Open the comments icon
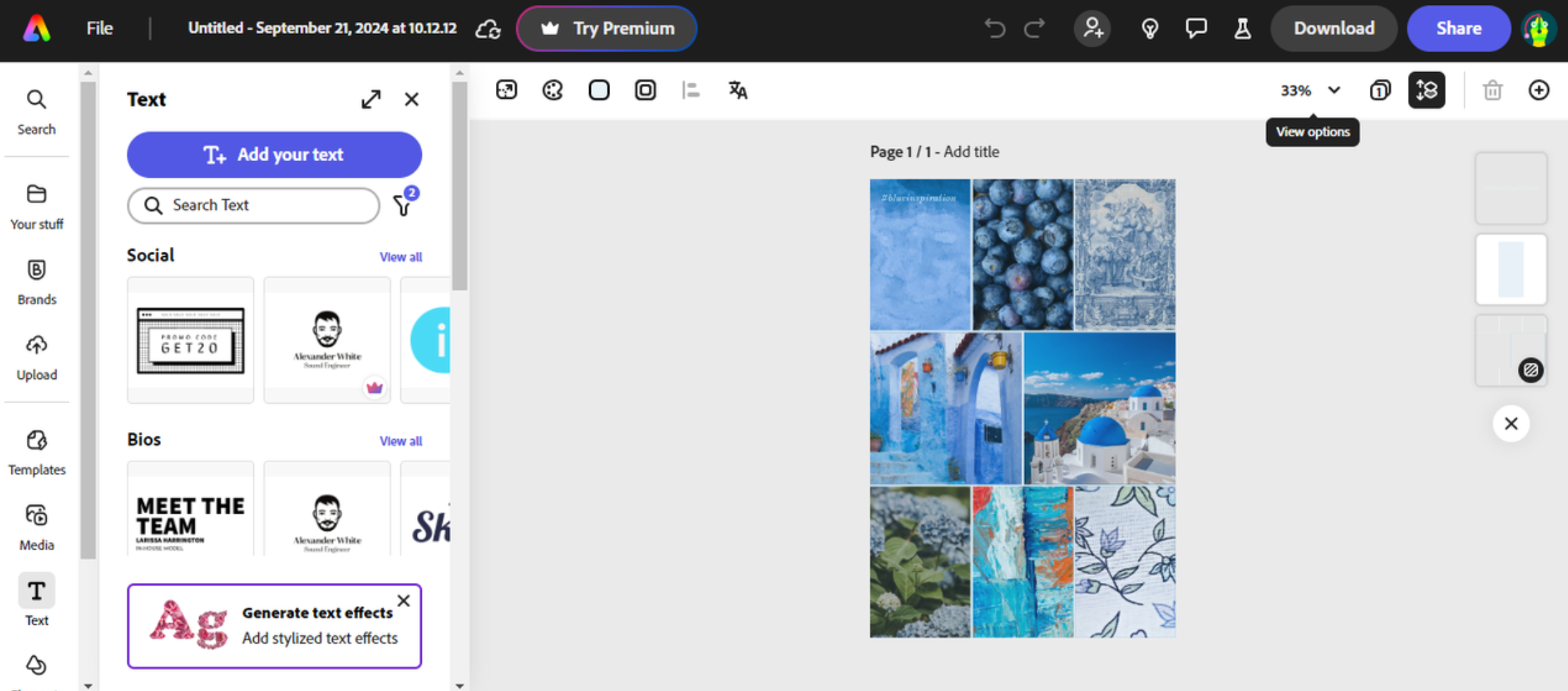 tap(1196, 28)
